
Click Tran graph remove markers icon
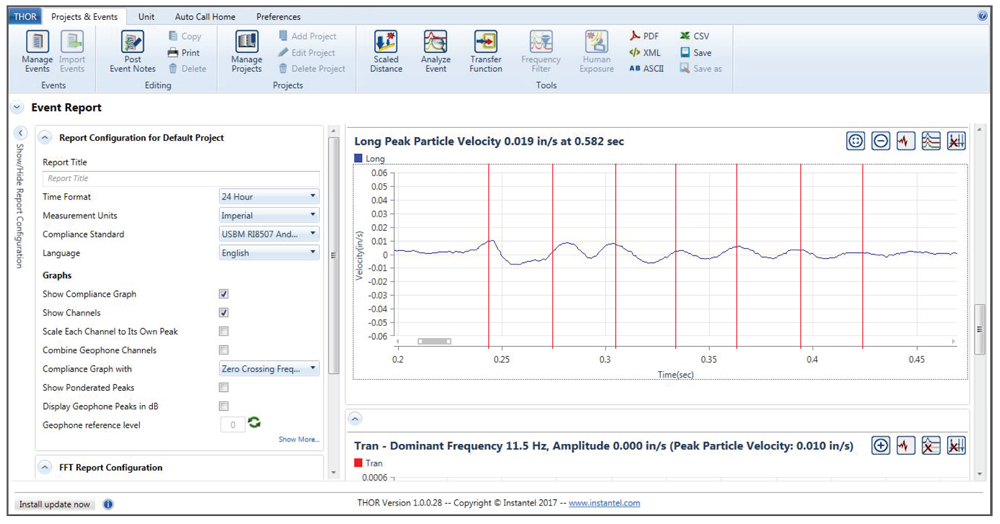click(956, 446)
